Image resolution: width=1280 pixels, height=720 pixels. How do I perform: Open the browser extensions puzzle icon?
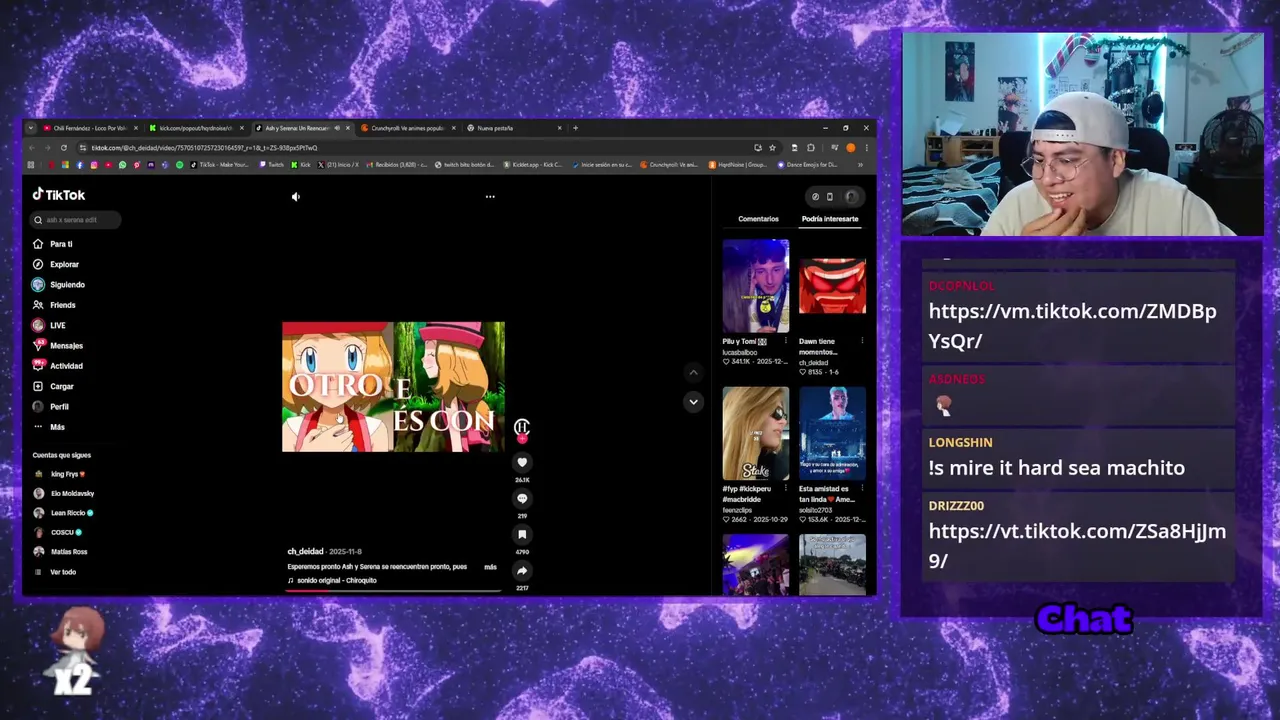pyautogui.click(x=811, y=148)
